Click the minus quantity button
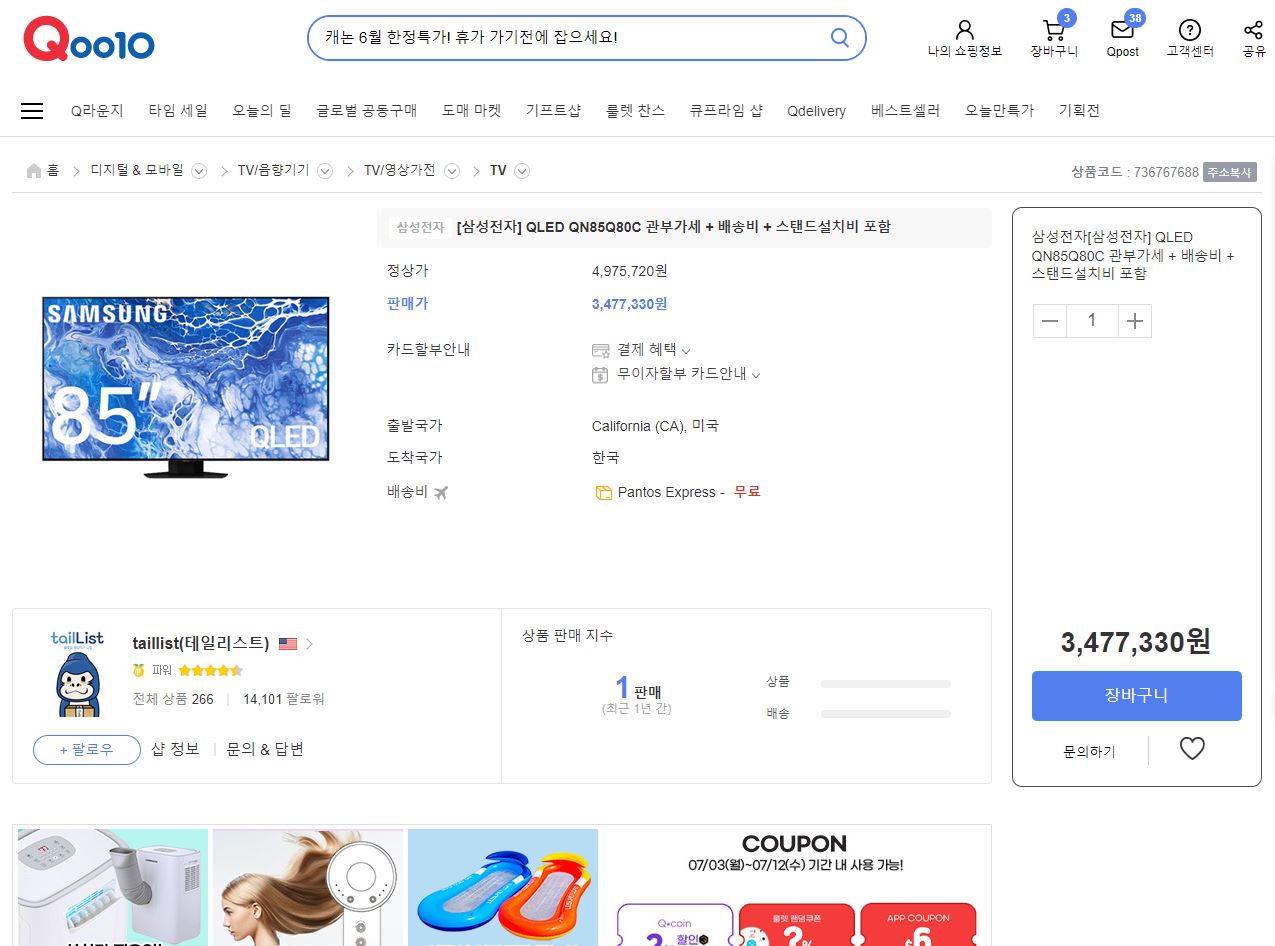 [1050, 321]
